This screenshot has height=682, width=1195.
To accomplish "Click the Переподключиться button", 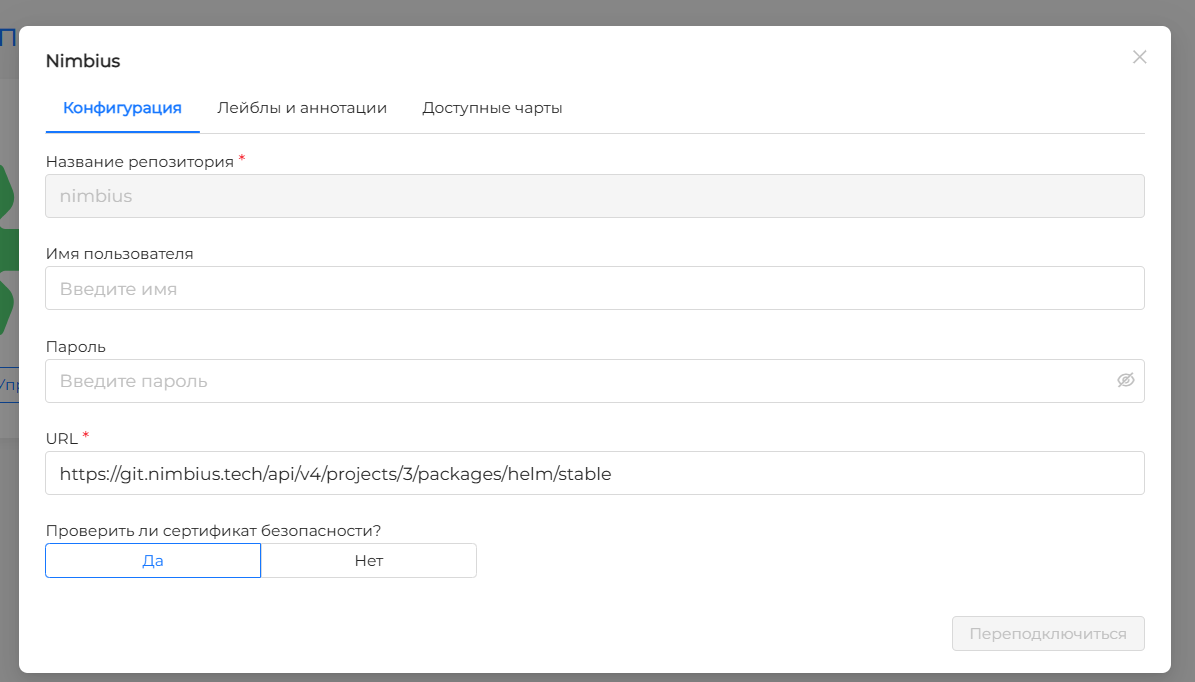I will coord(1048,634).
